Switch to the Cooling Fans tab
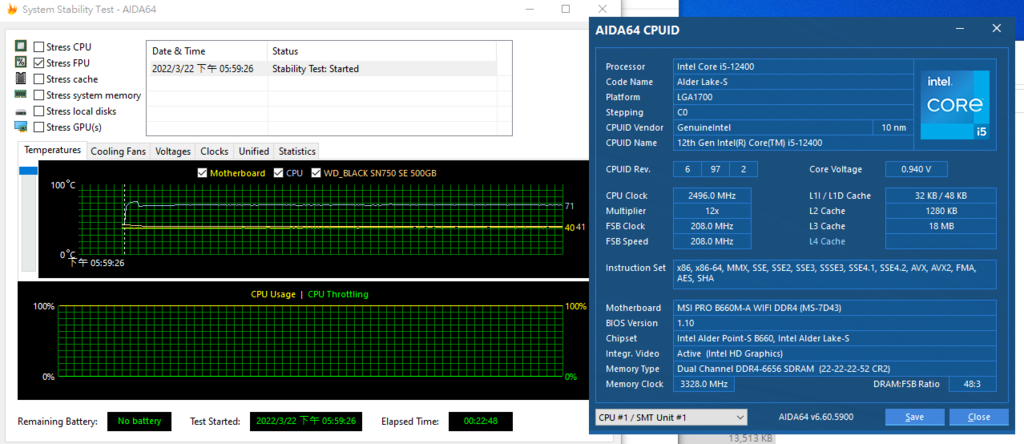1024x444 pixels. click(118, 151)
